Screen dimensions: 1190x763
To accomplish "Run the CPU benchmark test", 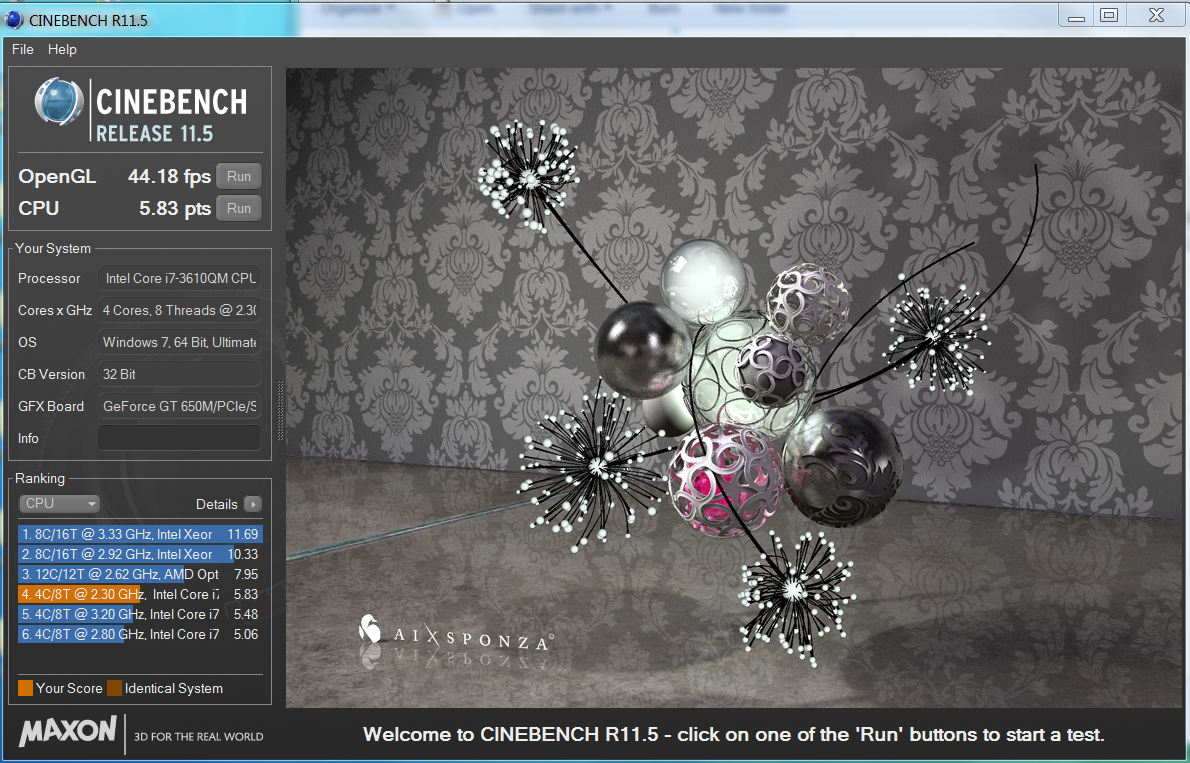I will (x=239, y=208).
